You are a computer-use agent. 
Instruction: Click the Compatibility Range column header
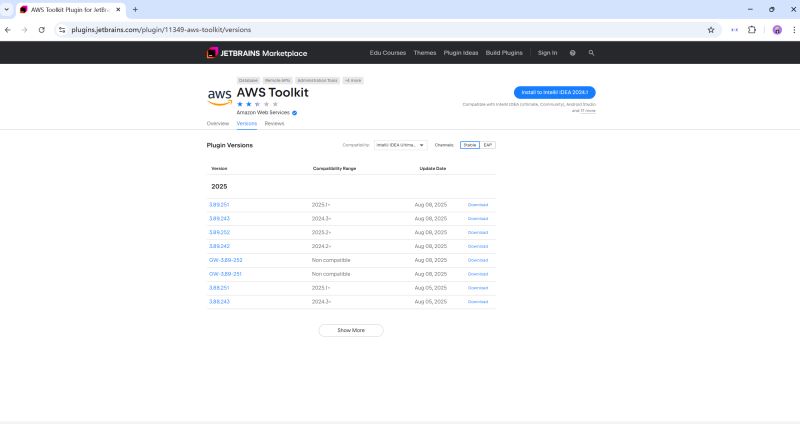[x=334, y=168]
